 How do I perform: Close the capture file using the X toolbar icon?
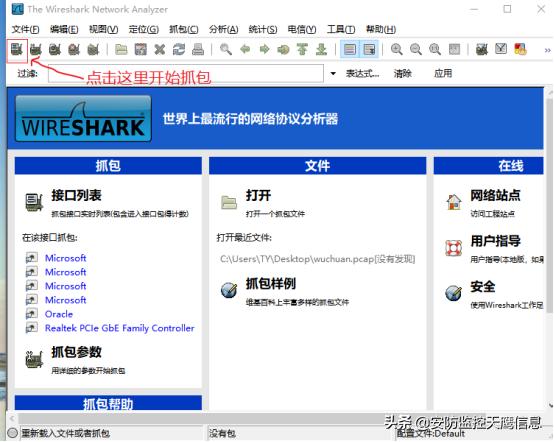(160, 49)
